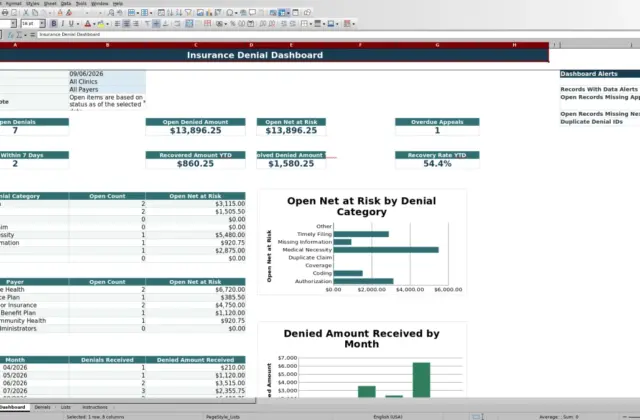640x420 pixels.
Task: Open the Sheet menu
Action: tap(50, 4)
